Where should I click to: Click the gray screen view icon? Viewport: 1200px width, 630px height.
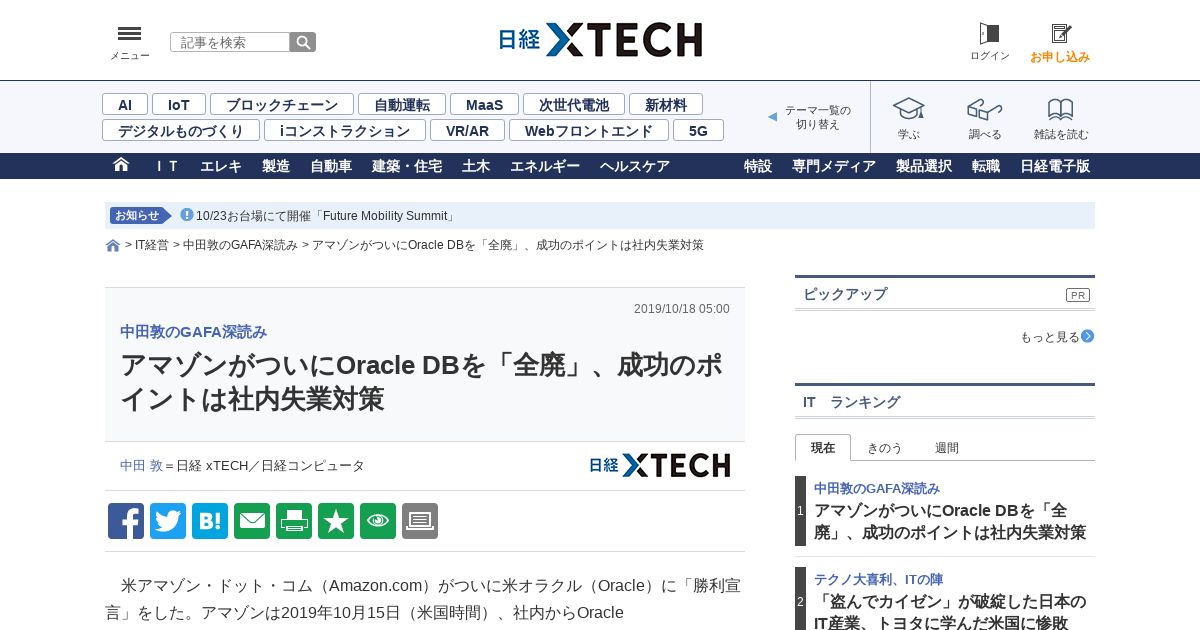(x=420, y=521)
